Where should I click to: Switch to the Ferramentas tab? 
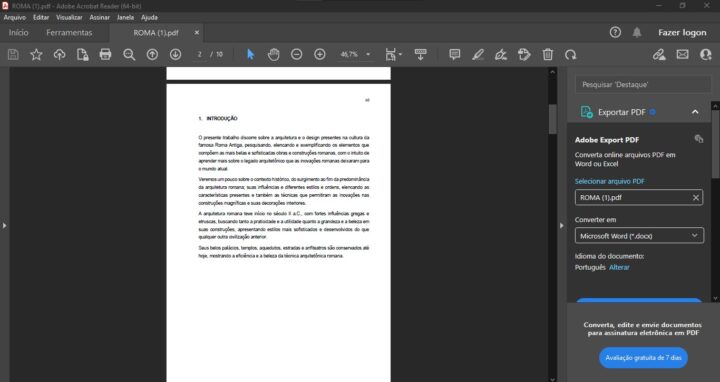(69, 33)
